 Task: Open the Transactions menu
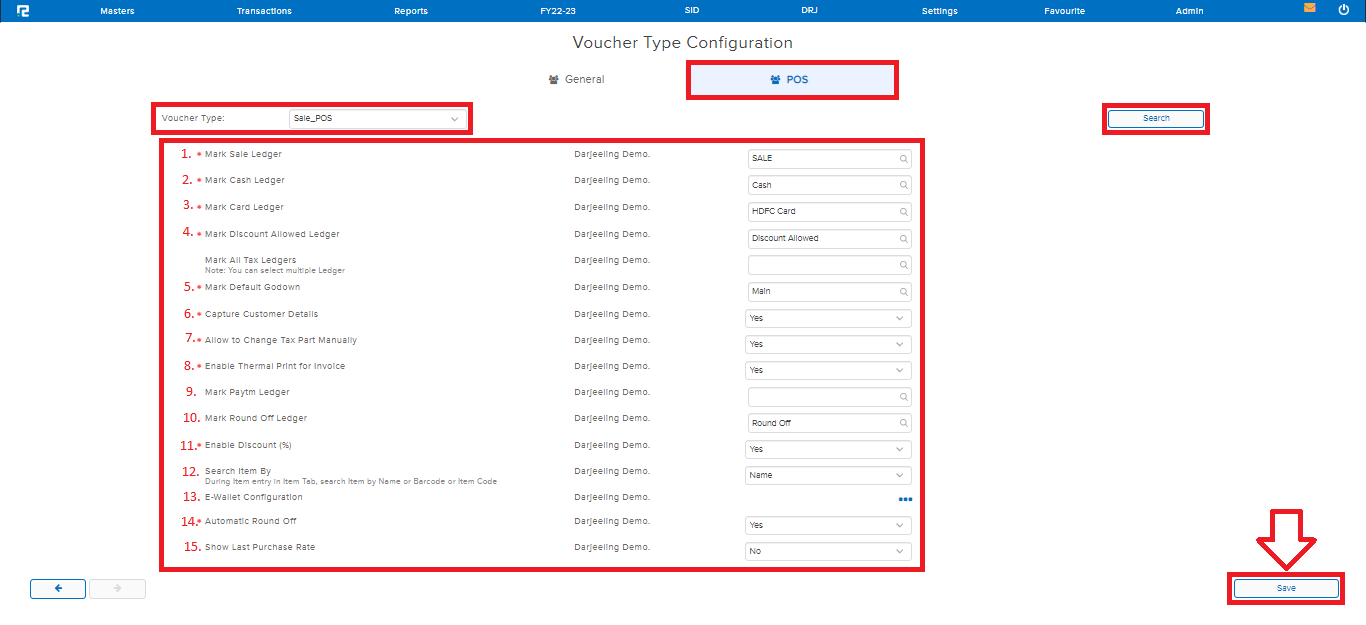pyautogui.click(x=264, y=11)
